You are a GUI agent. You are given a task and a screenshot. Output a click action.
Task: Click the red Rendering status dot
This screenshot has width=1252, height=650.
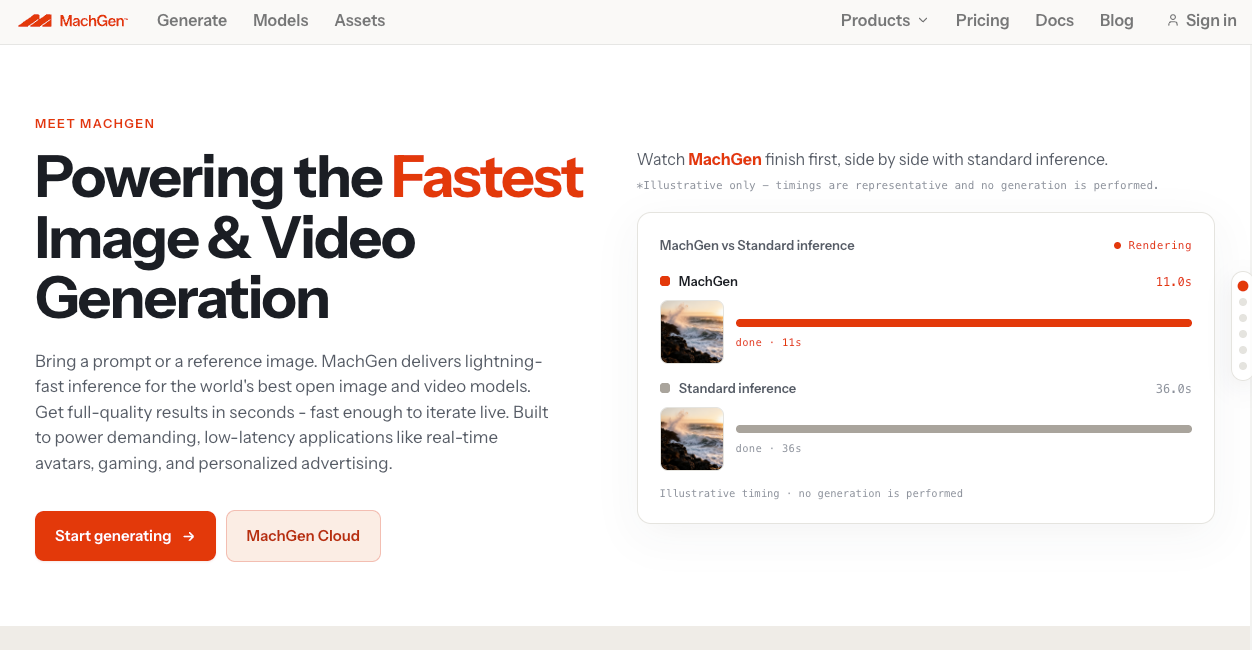pyautogui.click(x=1117, y=245)
